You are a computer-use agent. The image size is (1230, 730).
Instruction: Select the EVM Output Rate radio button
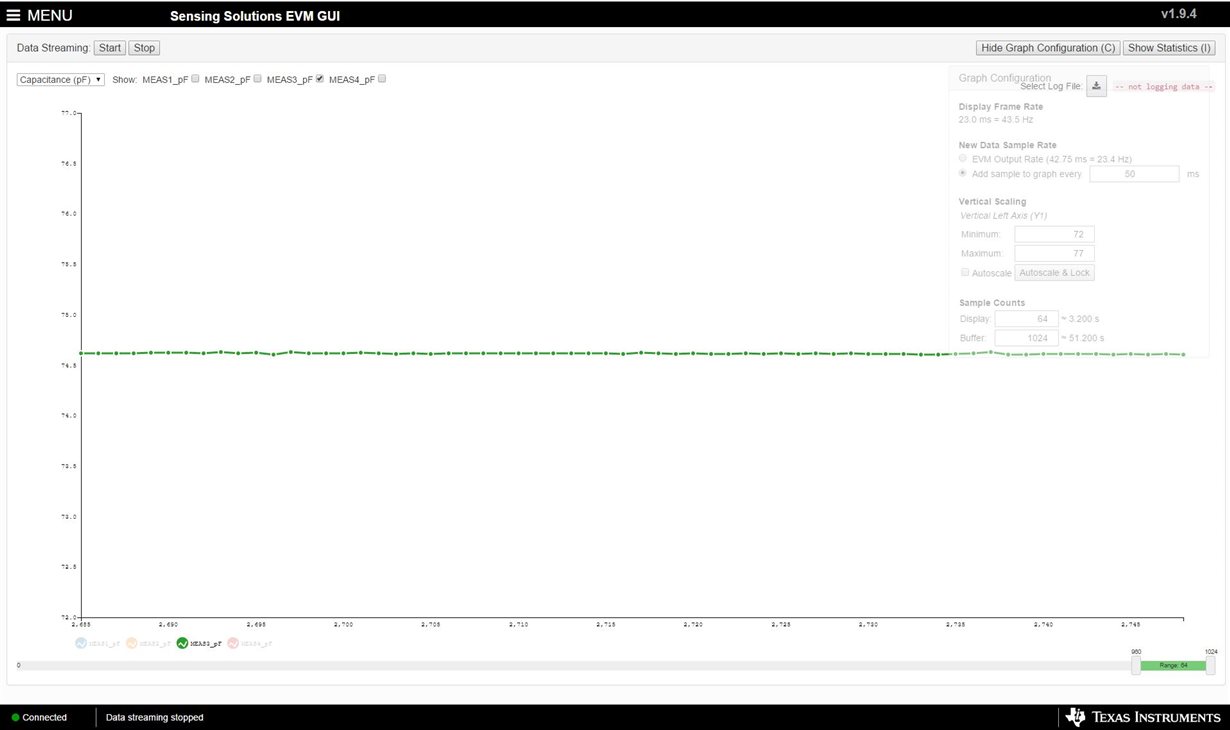coord(962,158)
